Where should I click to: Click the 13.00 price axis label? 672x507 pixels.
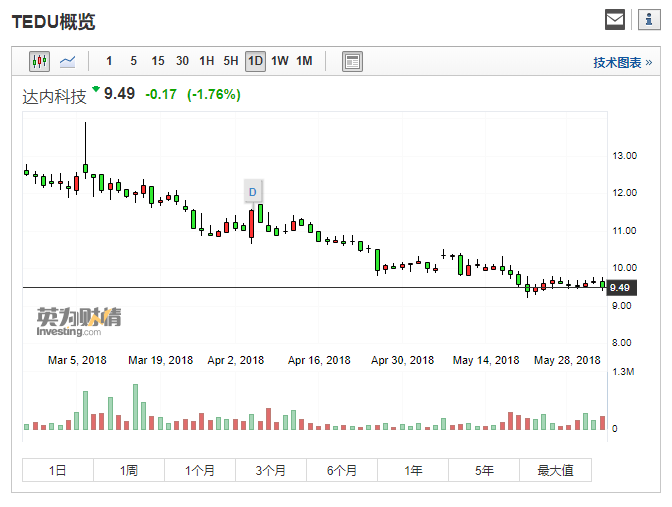(x=624, y=156)
